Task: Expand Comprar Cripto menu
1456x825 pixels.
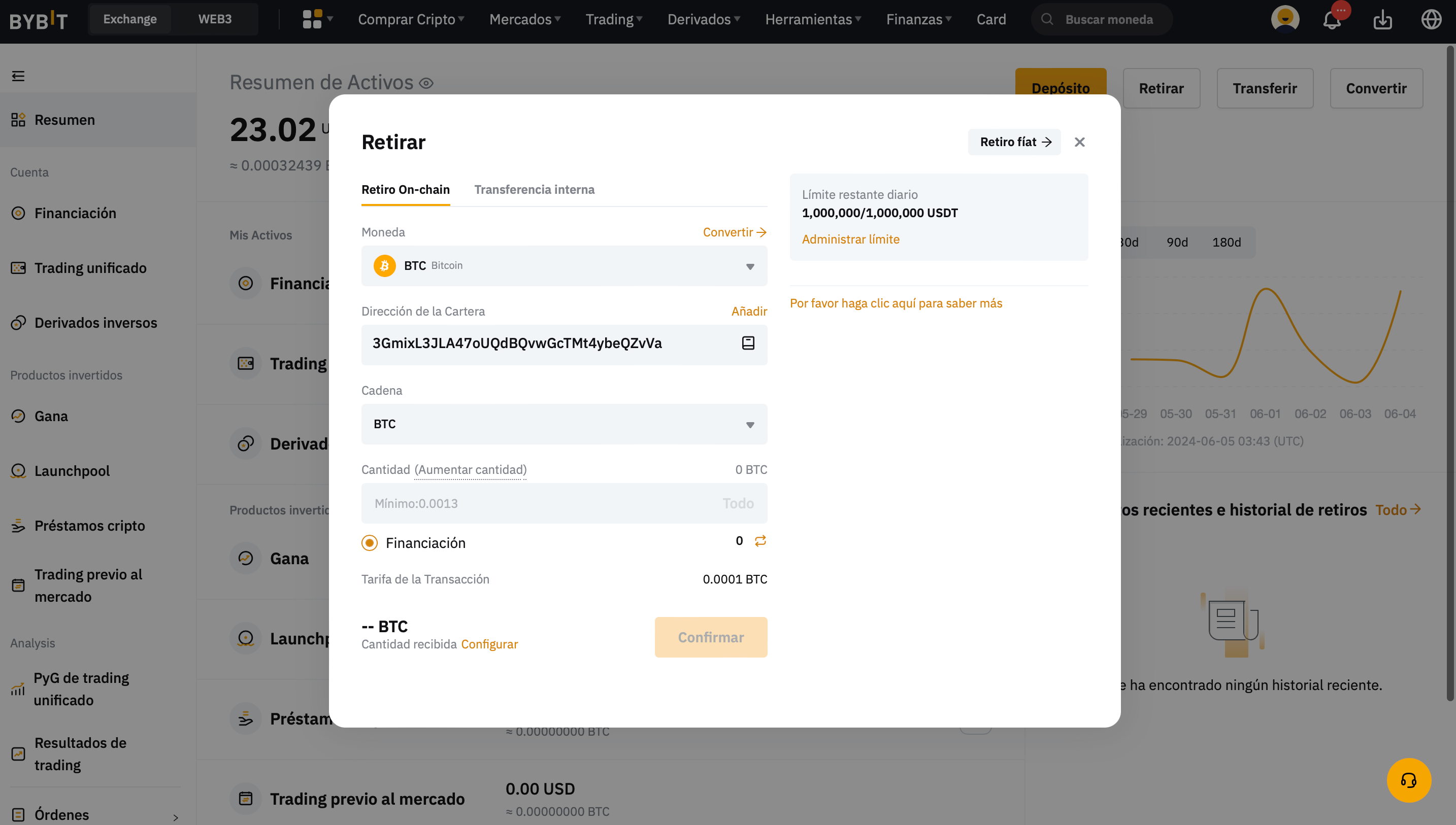Action: click(x=411, y=20)
